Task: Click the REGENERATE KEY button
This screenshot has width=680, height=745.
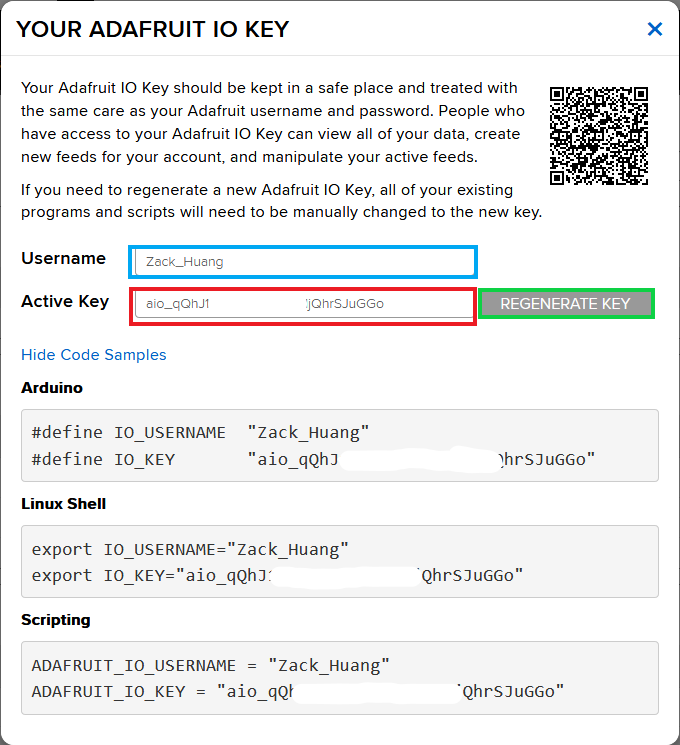Action: (x=565, y=304)
